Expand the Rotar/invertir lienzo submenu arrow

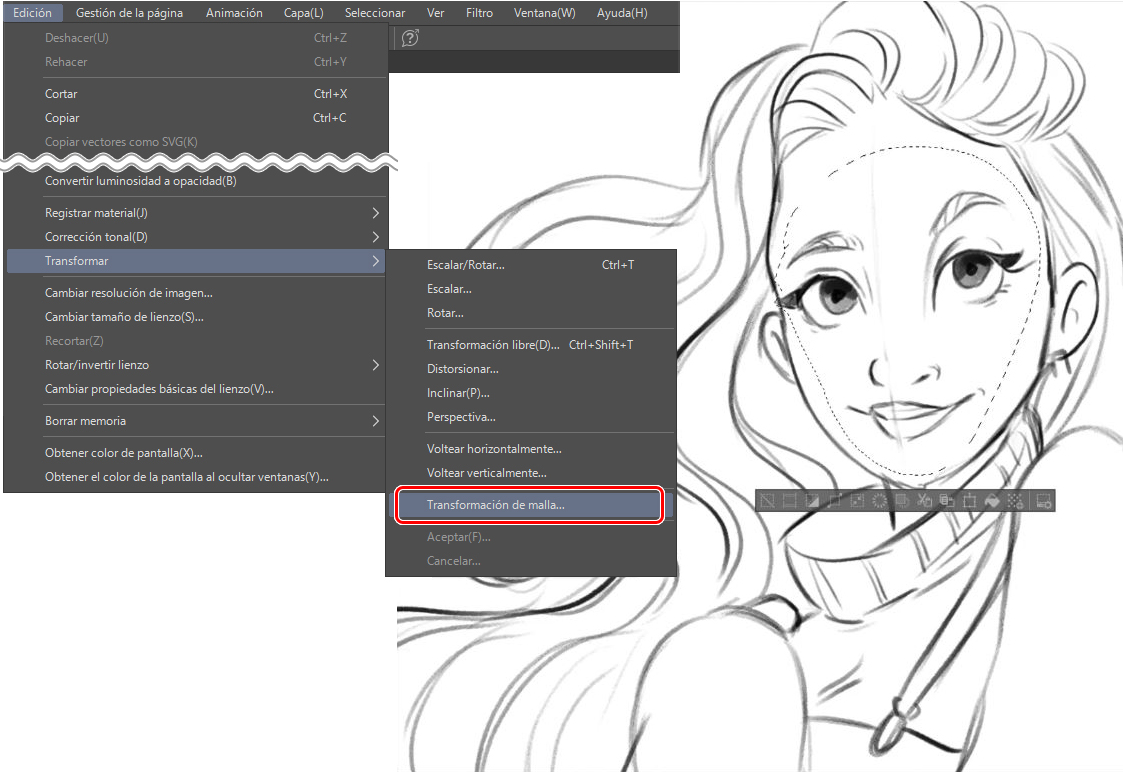(x=376, y=365)
